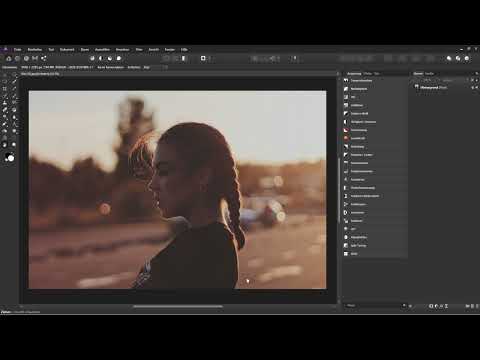This screenshot has width=480, height=360.
Task: Open the Develop Persona
Action: 26,58
